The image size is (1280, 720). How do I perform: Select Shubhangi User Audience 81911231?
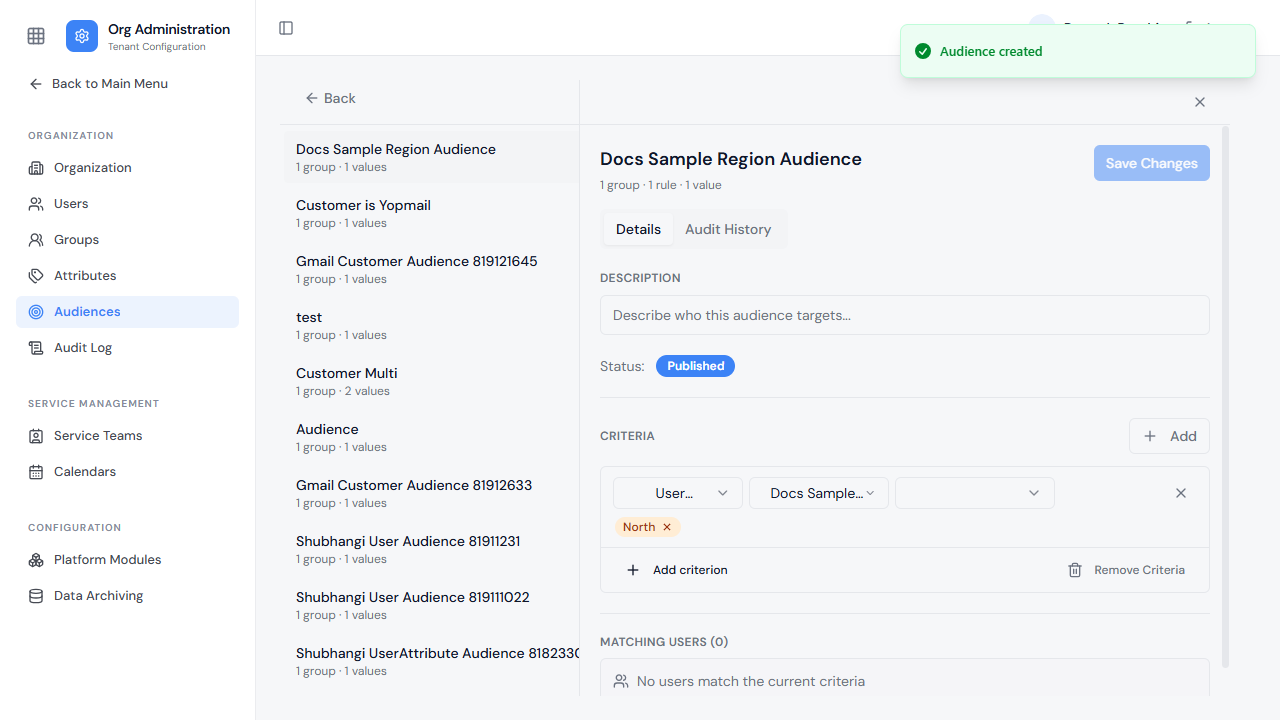coord(432,550)
